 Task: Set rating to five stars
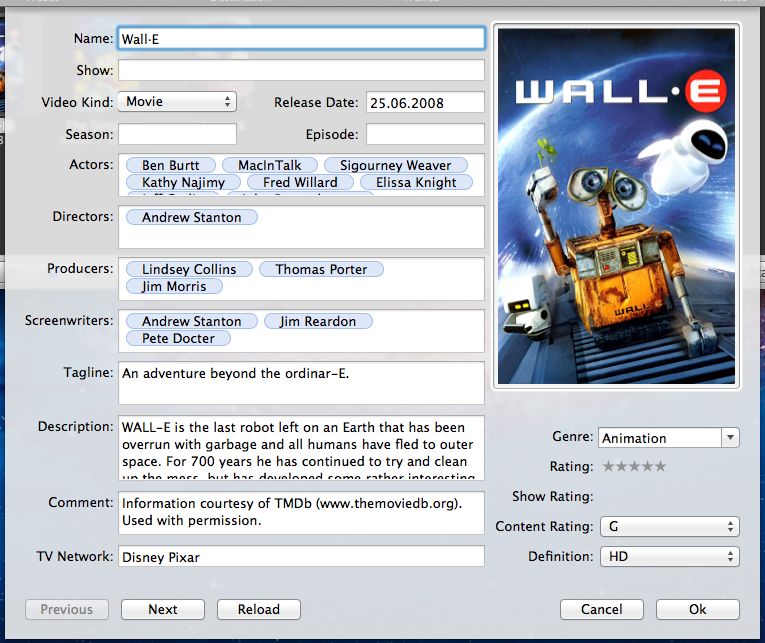660,466
